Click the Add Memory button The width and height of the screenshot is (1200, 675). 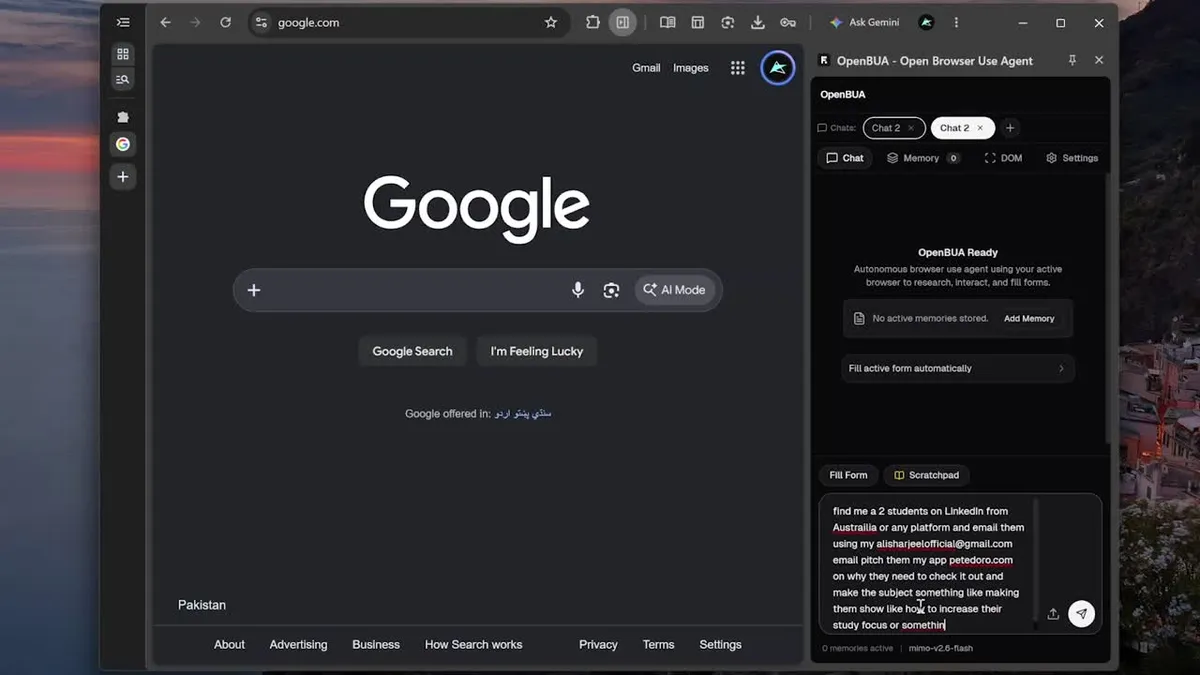1029,318
